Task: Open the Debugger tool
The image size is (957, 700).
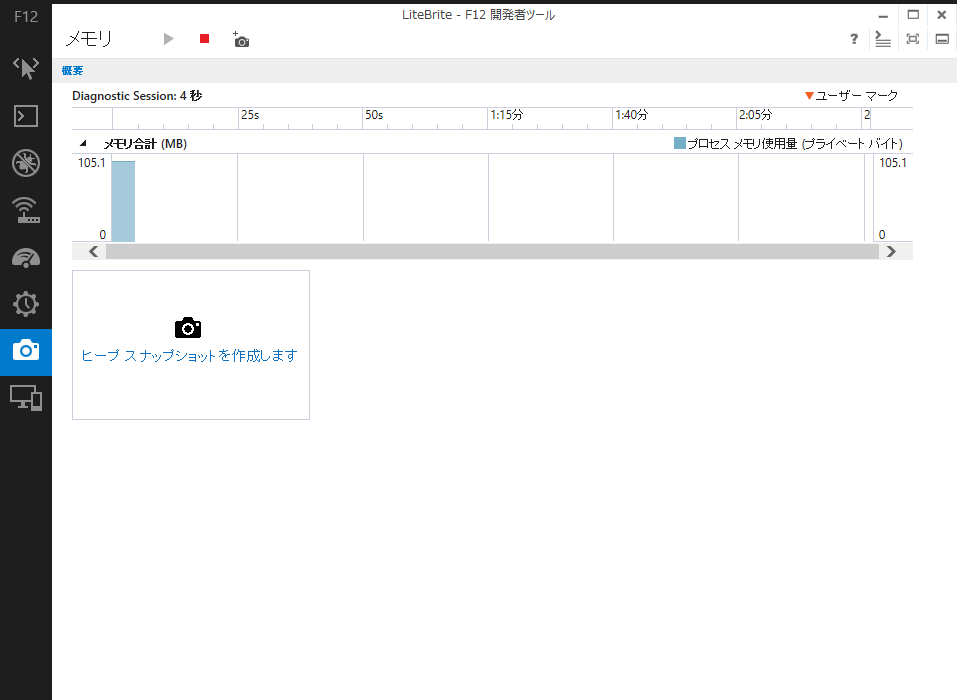Action: [25, 163]
